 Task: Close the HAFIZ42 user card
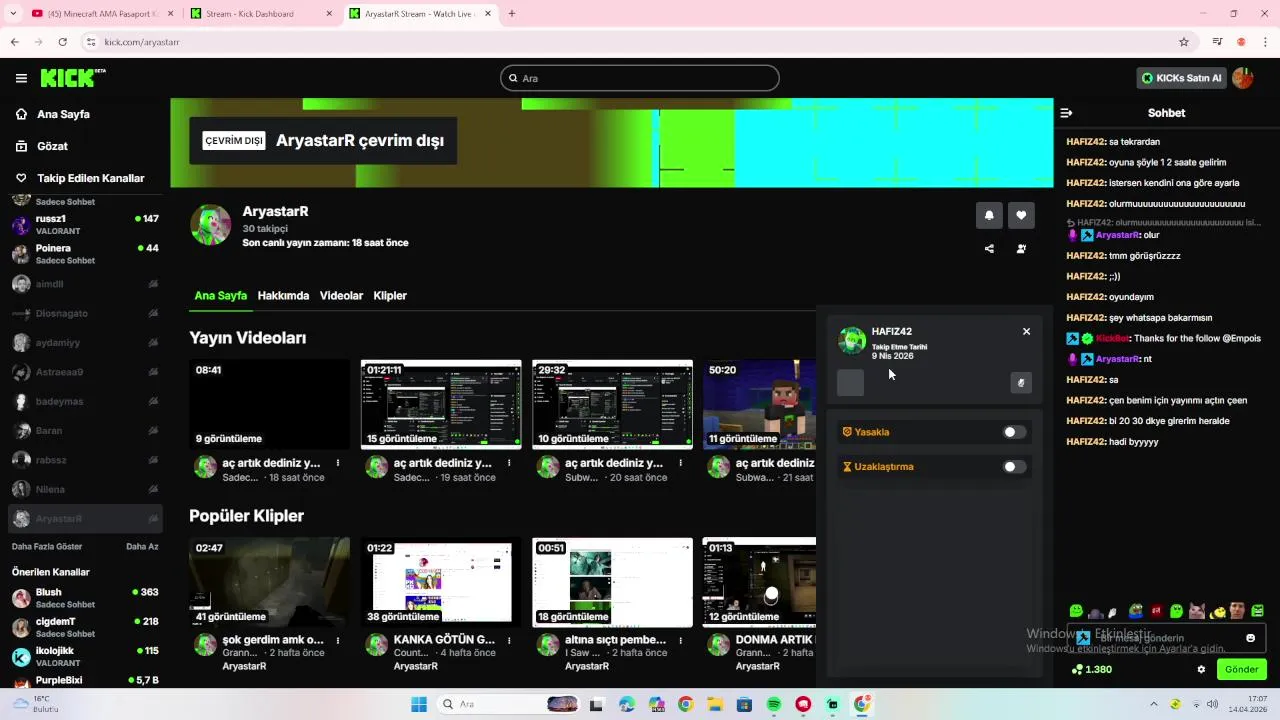click(x=1026, y=331)
